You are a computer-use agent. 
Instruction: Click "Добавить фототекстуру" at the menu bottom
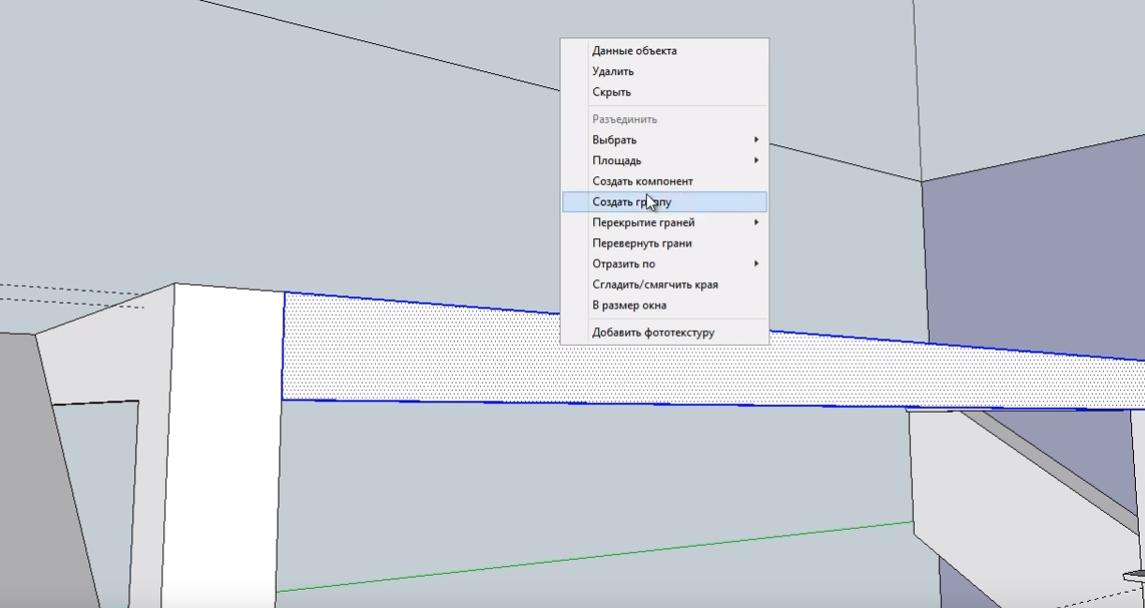653,332
